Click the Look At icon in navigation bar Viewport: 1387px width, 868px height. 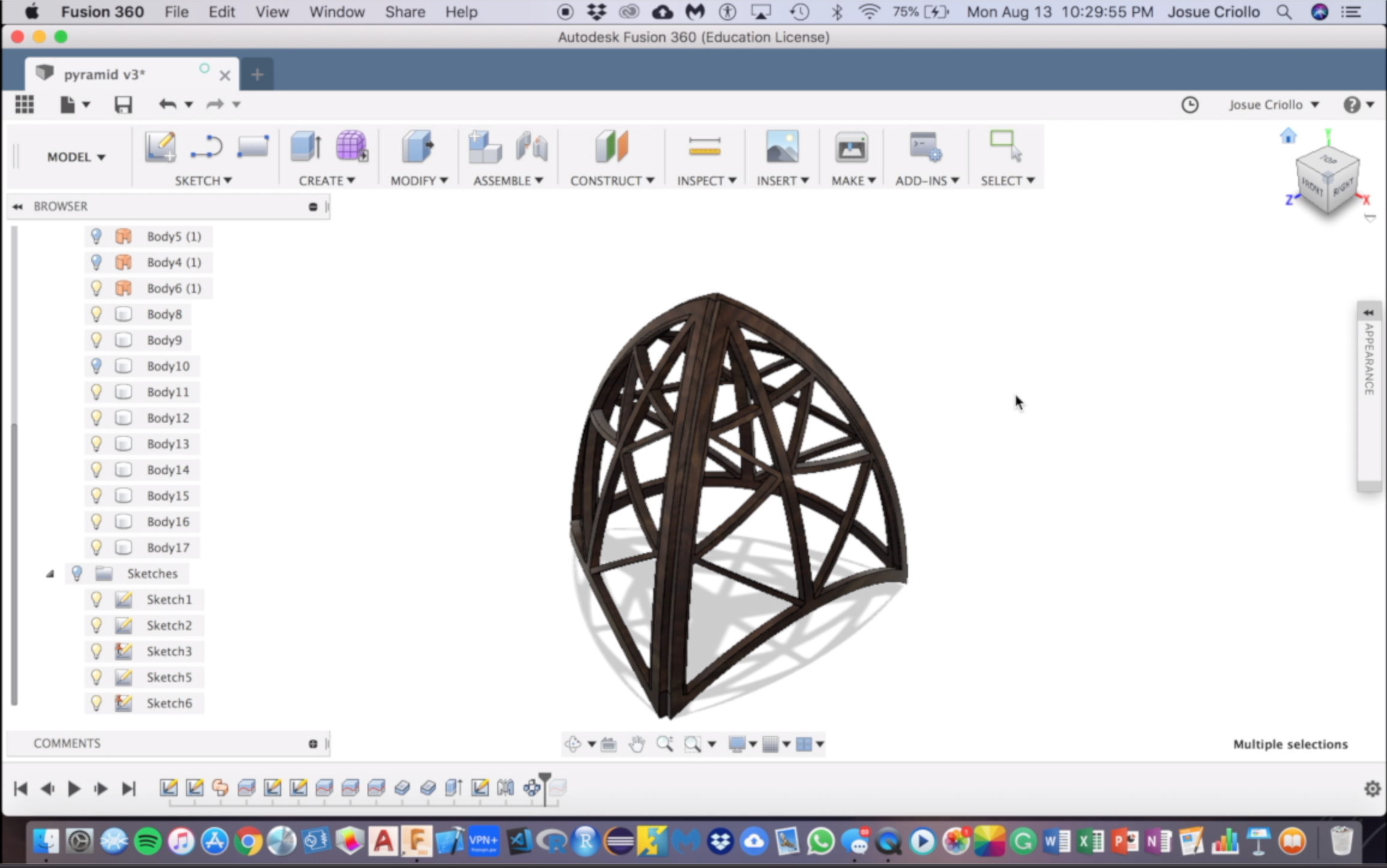(608, 744)
